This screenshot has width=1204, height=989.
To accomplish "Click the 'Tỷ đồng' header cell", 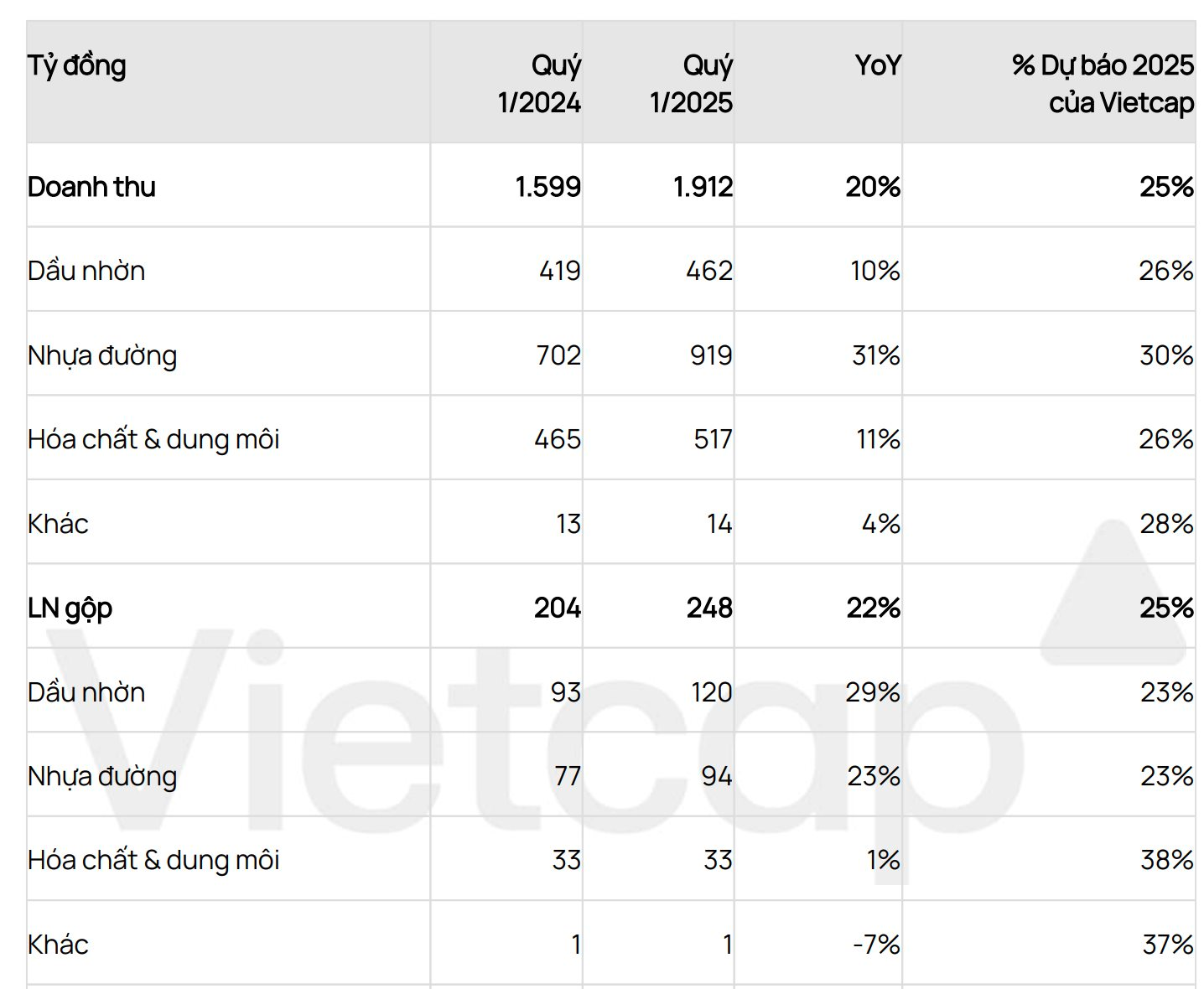I will [x=77, y=66].
